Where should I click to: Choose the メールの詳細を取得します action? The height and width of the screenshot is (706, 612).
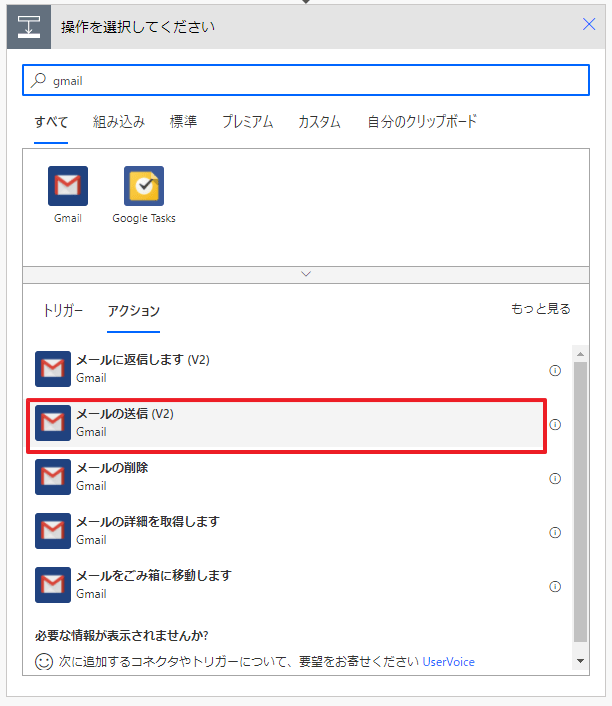pos(286,531)
